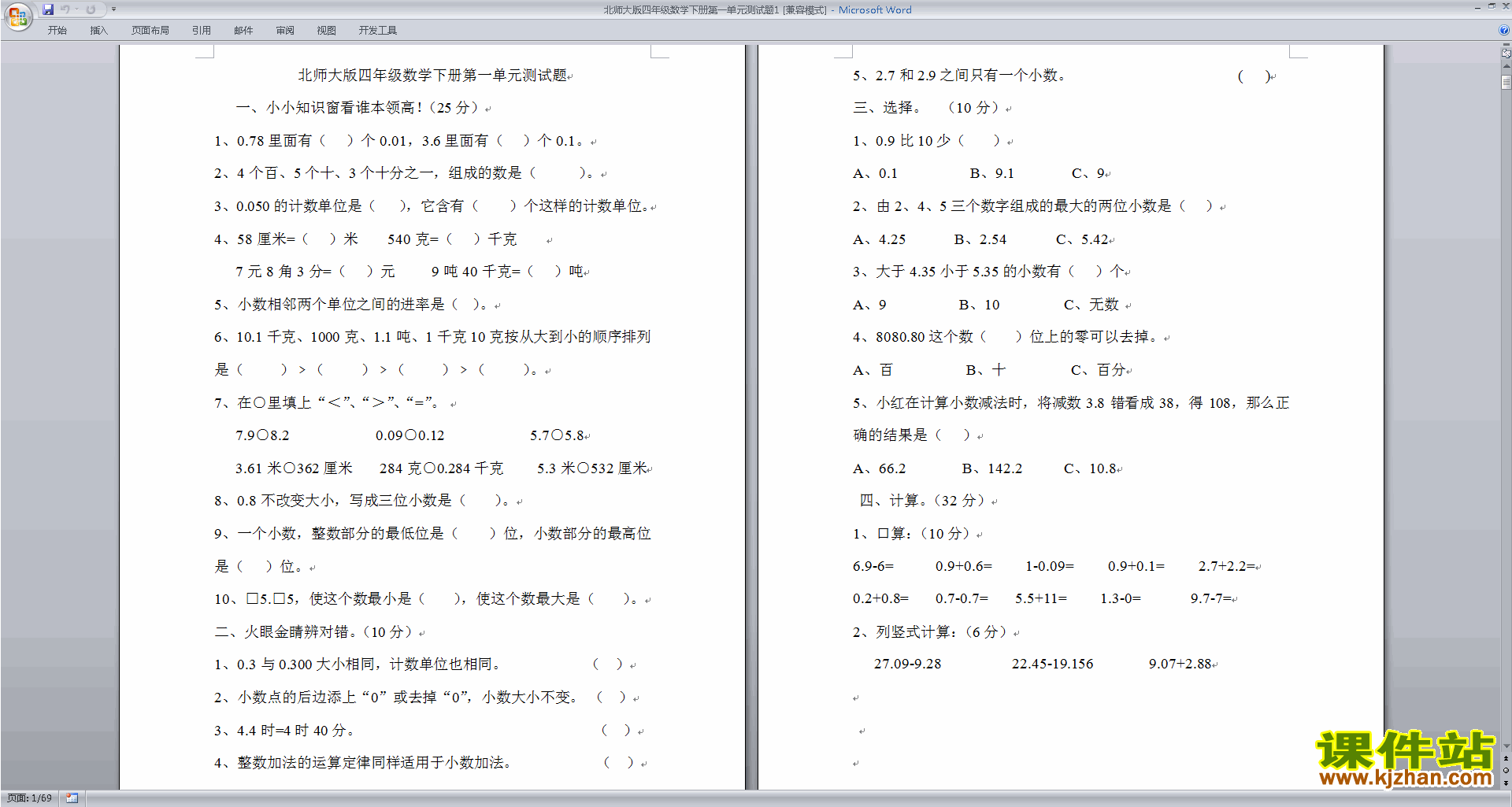Go to previous page double-arrow

[1506, 759]
